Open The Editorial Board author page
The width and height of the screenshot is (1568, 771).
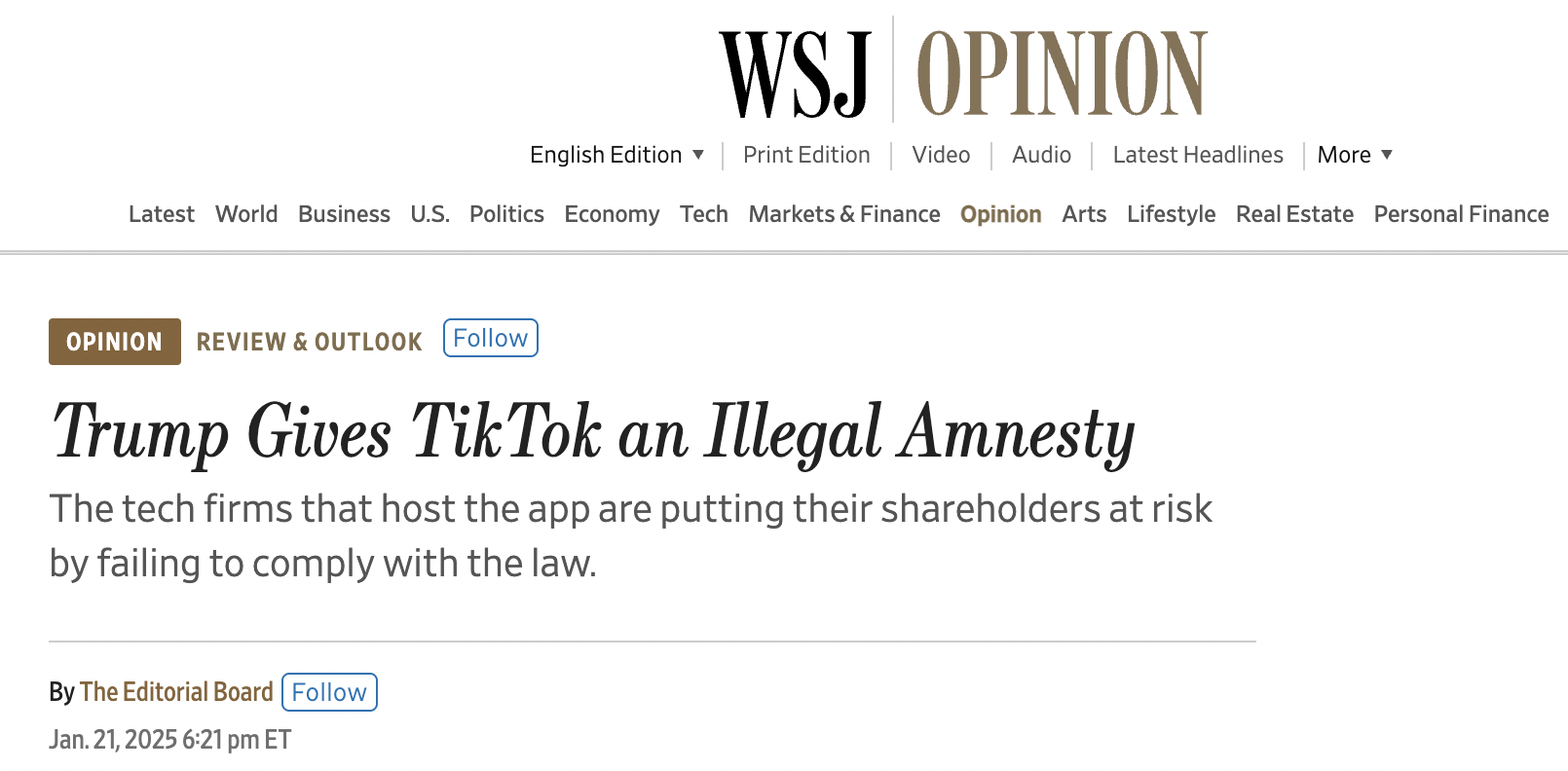point(176,691)
